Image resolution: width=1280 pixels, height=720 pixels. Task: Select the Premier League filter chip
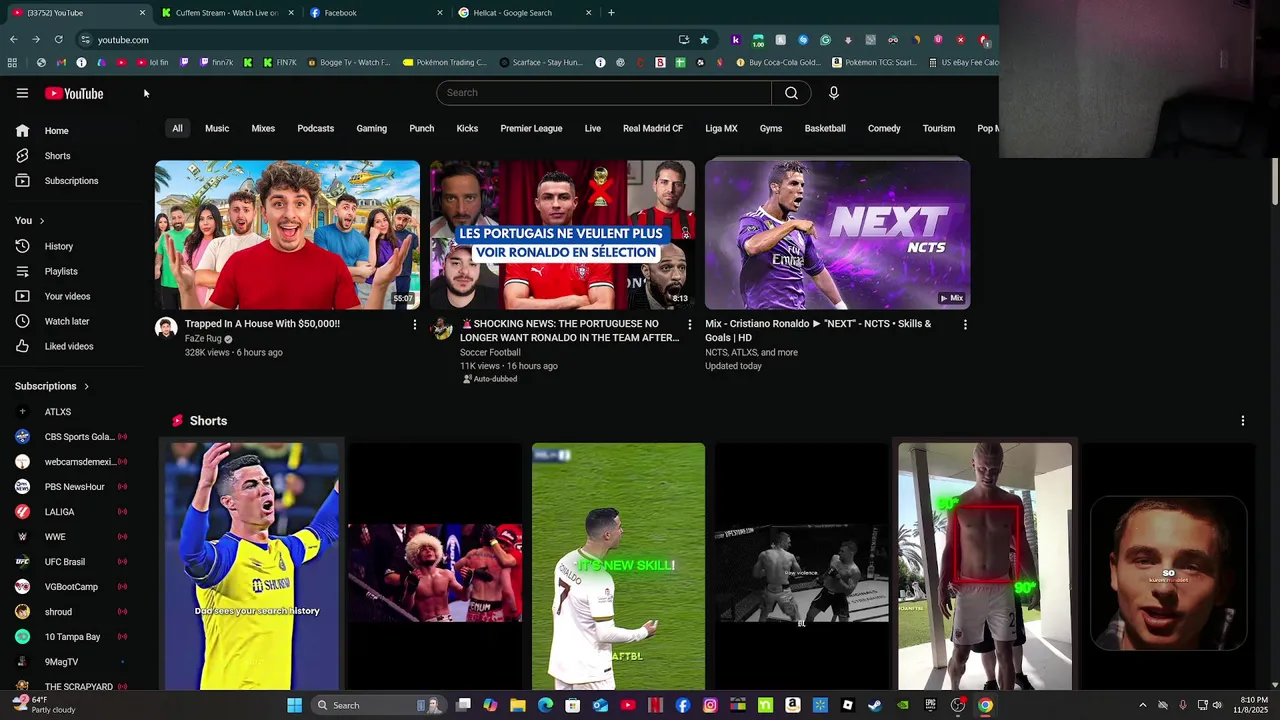coord(531,129)
